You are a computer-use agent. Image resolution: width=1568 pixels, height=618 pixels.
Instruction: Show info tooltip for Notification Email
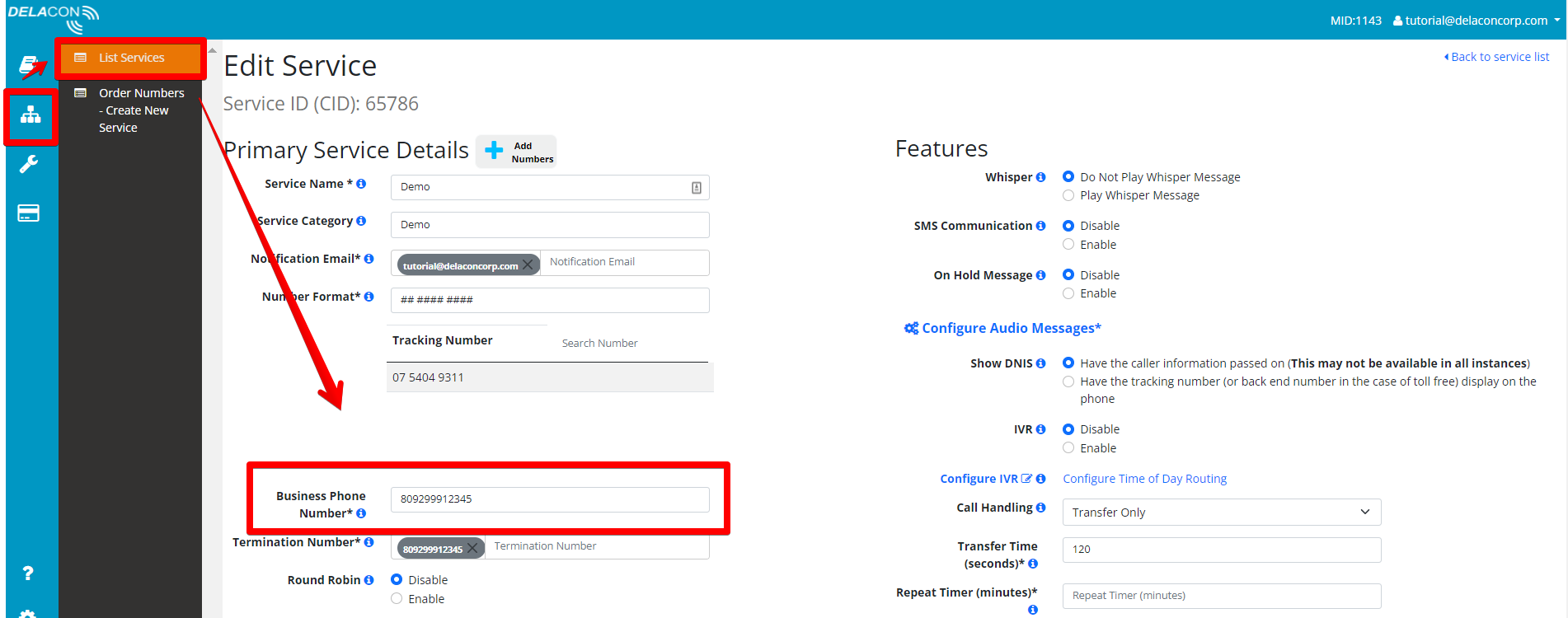(x=369, y=259)
